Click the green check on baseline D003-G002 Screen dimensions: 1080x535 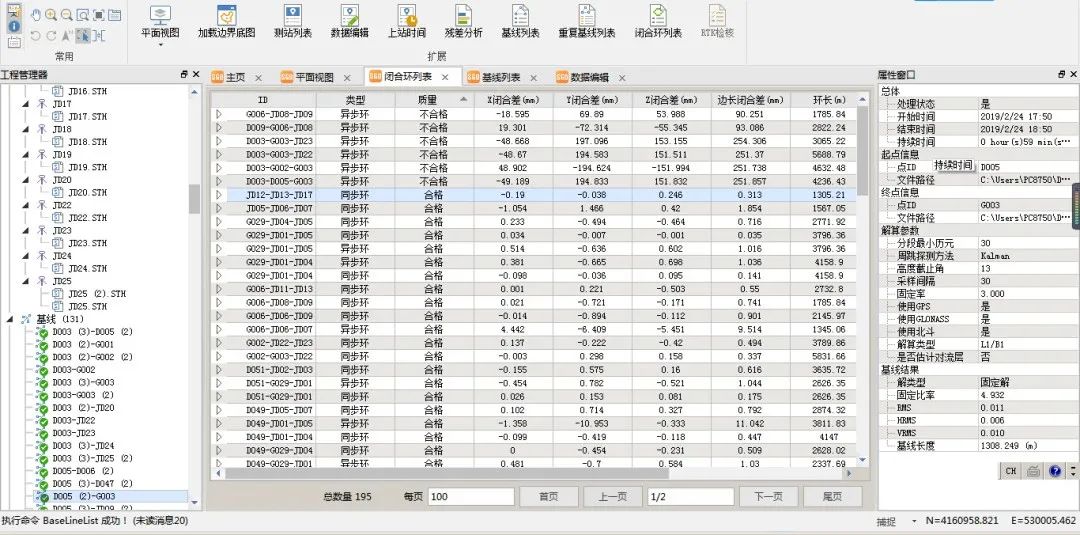[43, 370]
